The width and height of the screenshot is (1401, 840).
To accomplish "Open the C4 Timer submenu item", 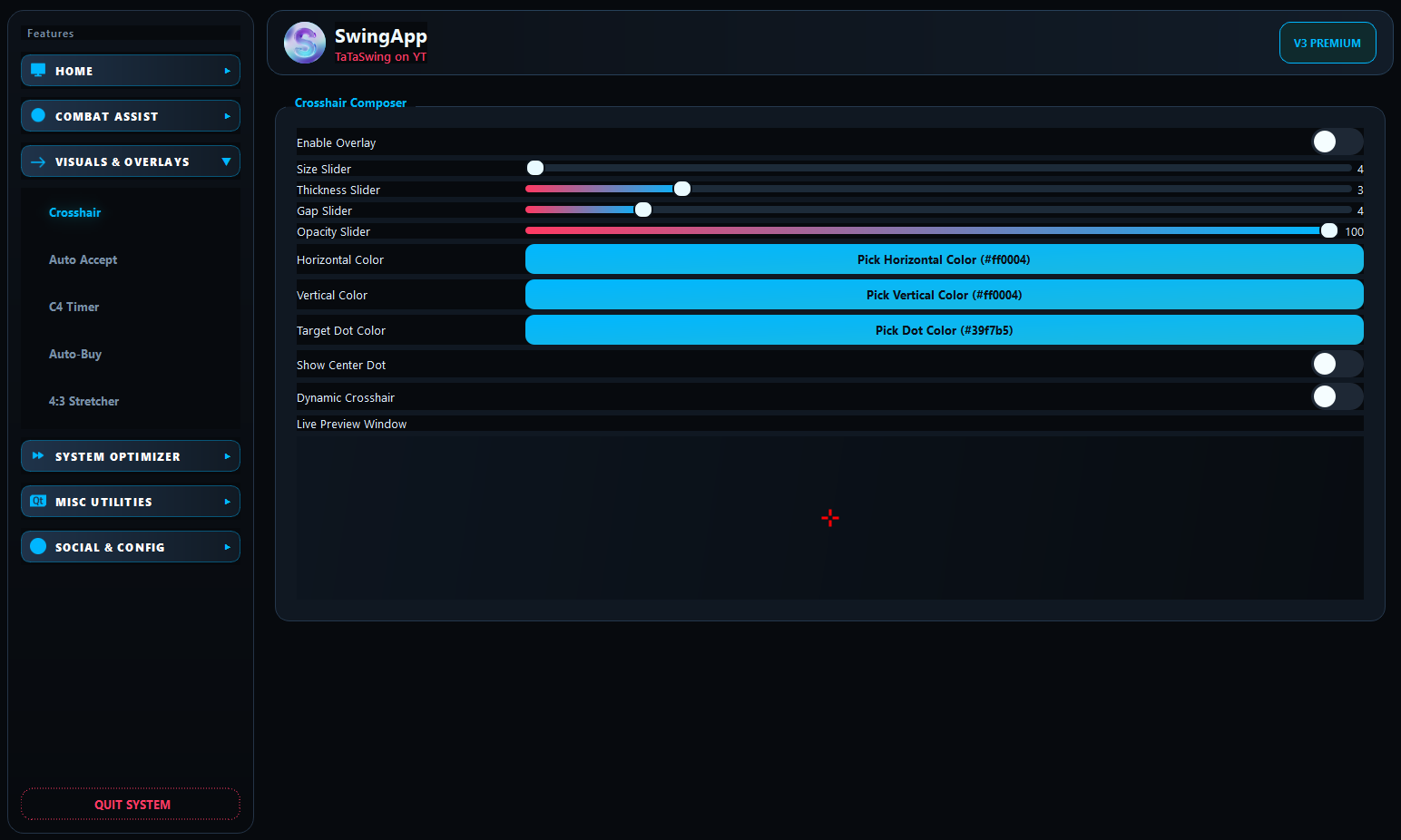I will pos(74,307).
